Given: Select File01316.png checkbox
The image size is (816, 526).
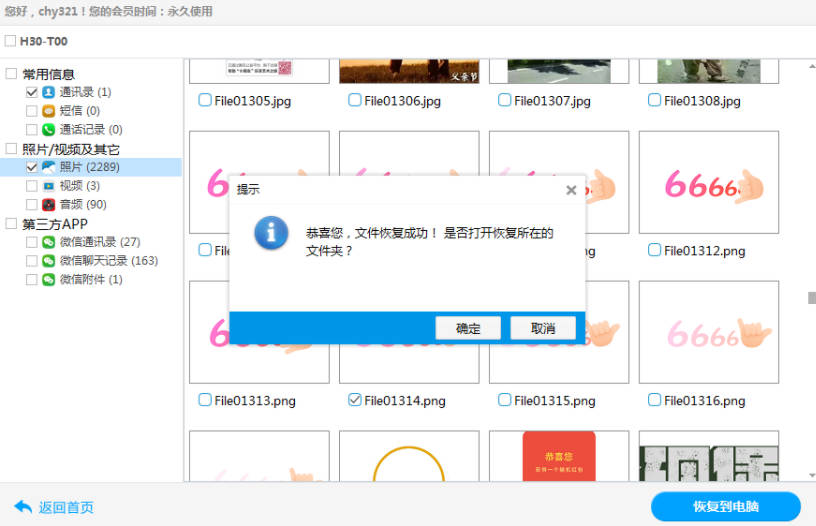Looking at the screenshot, I should tap(655, 400).
